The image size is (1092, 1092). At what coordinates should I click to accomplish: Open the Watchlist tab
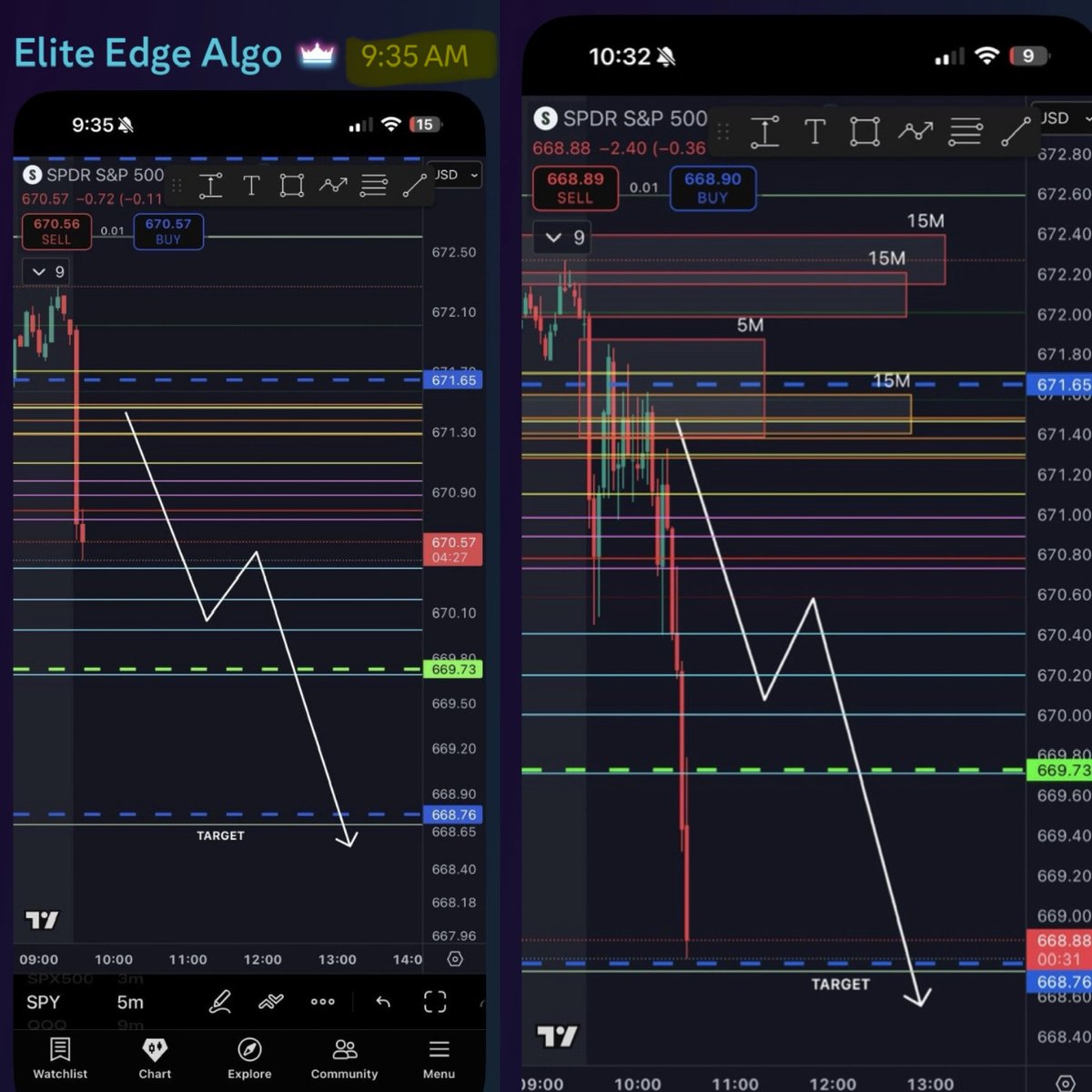pyautogui.click(x=60, y=1059)
